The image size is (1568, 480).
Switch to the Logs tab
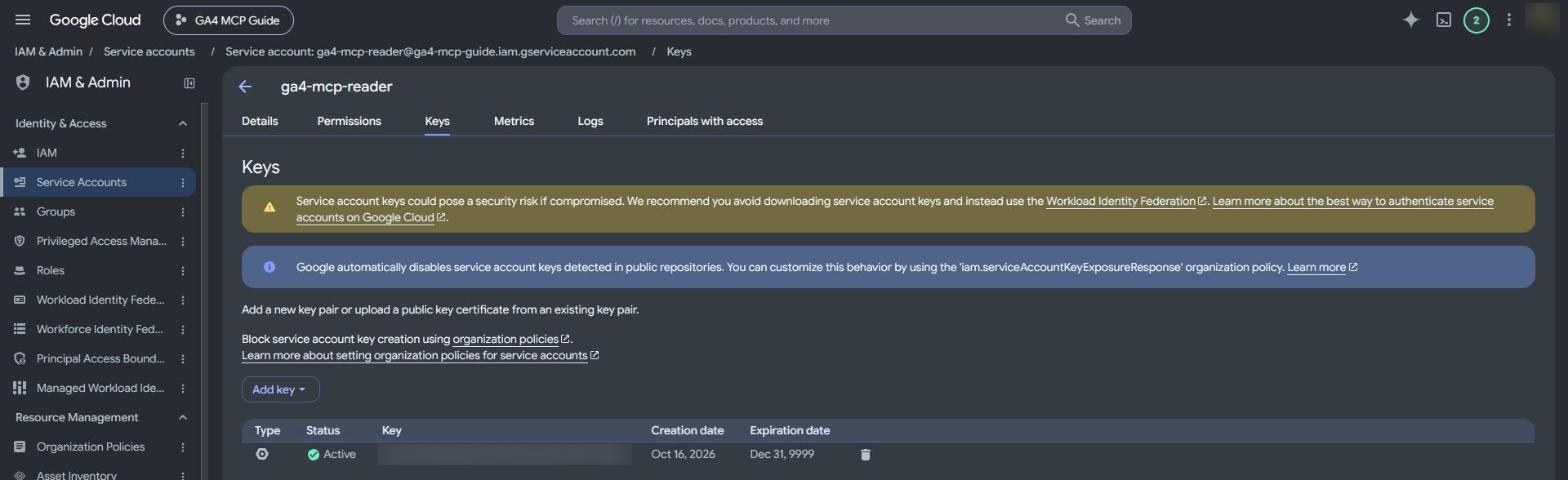tap(590, 121)
